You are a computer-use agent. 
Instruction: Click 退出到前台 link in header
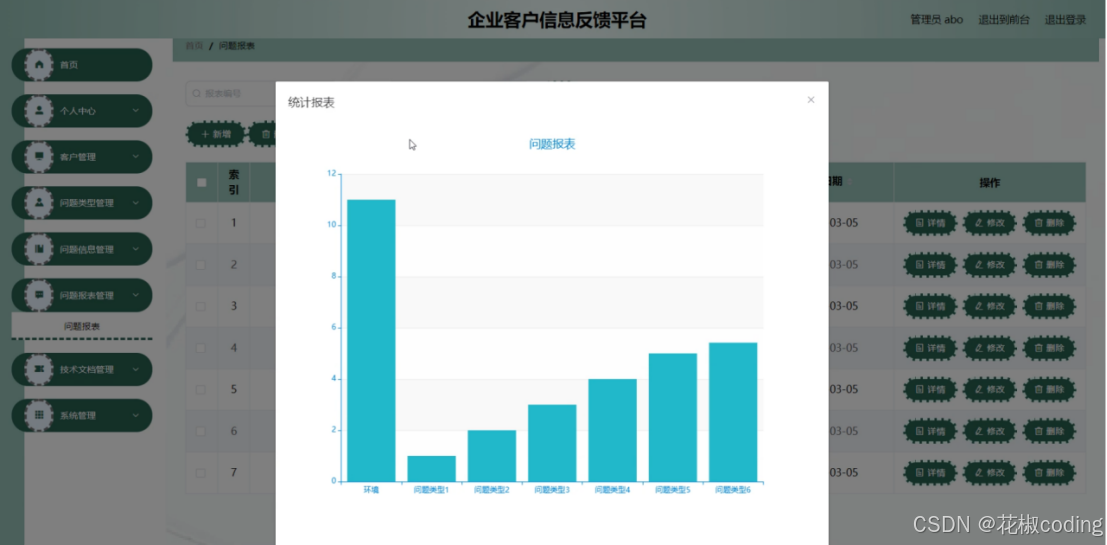pyautogui.click(x=1003, y=20)
